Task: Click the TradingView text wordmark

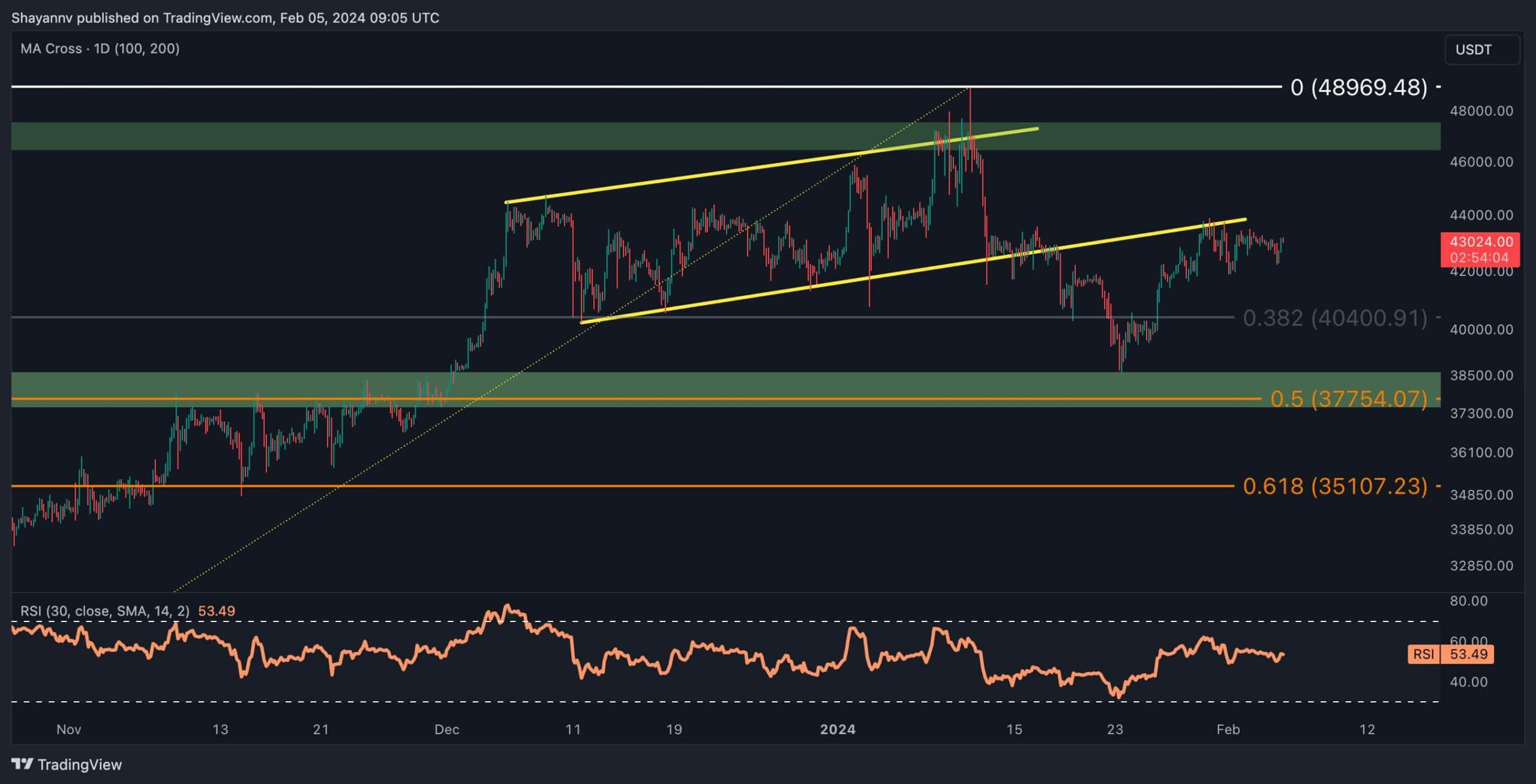Action: click(x=79, y=764)
